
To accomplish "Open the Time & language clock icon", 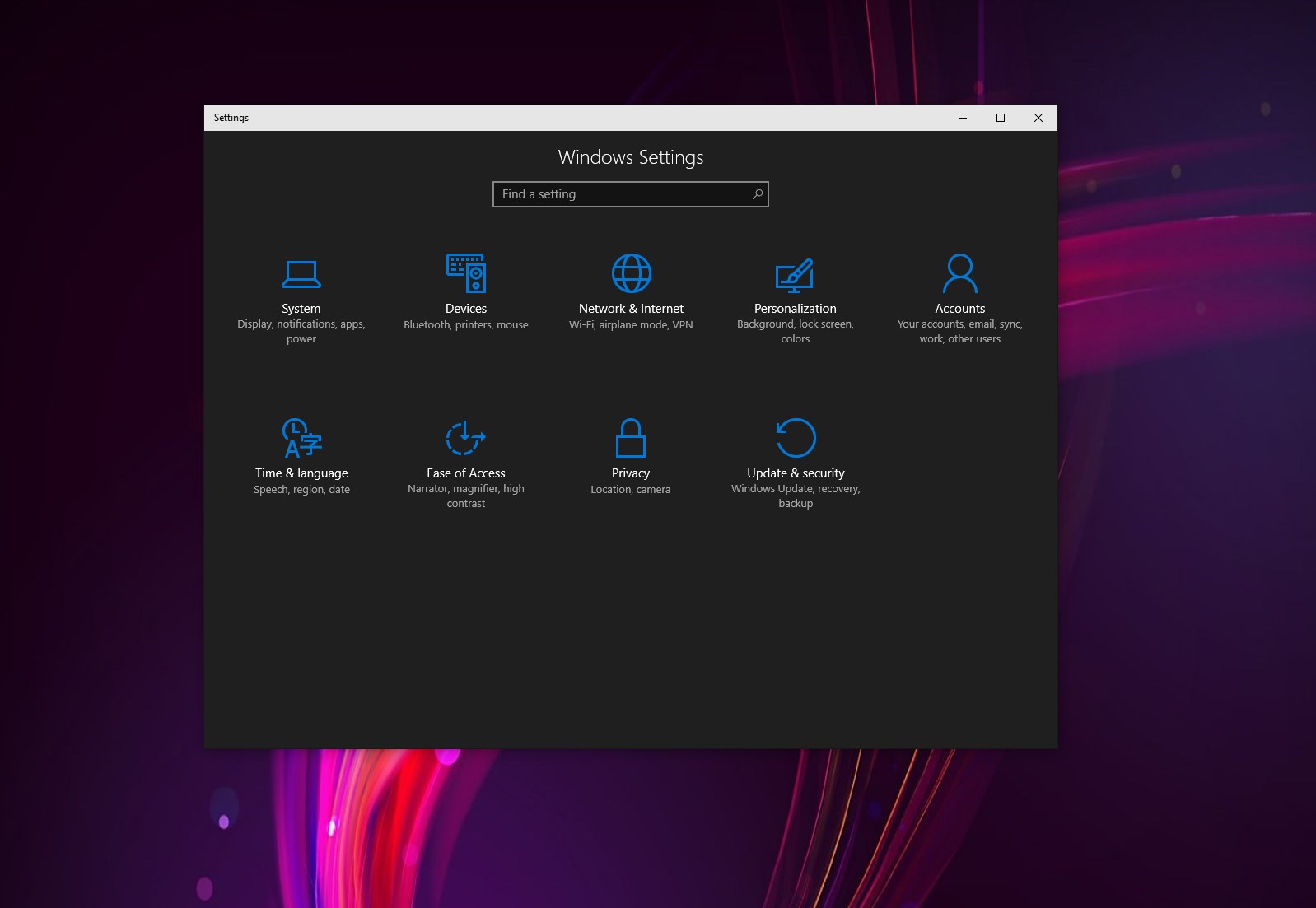I will coord(301,438).
